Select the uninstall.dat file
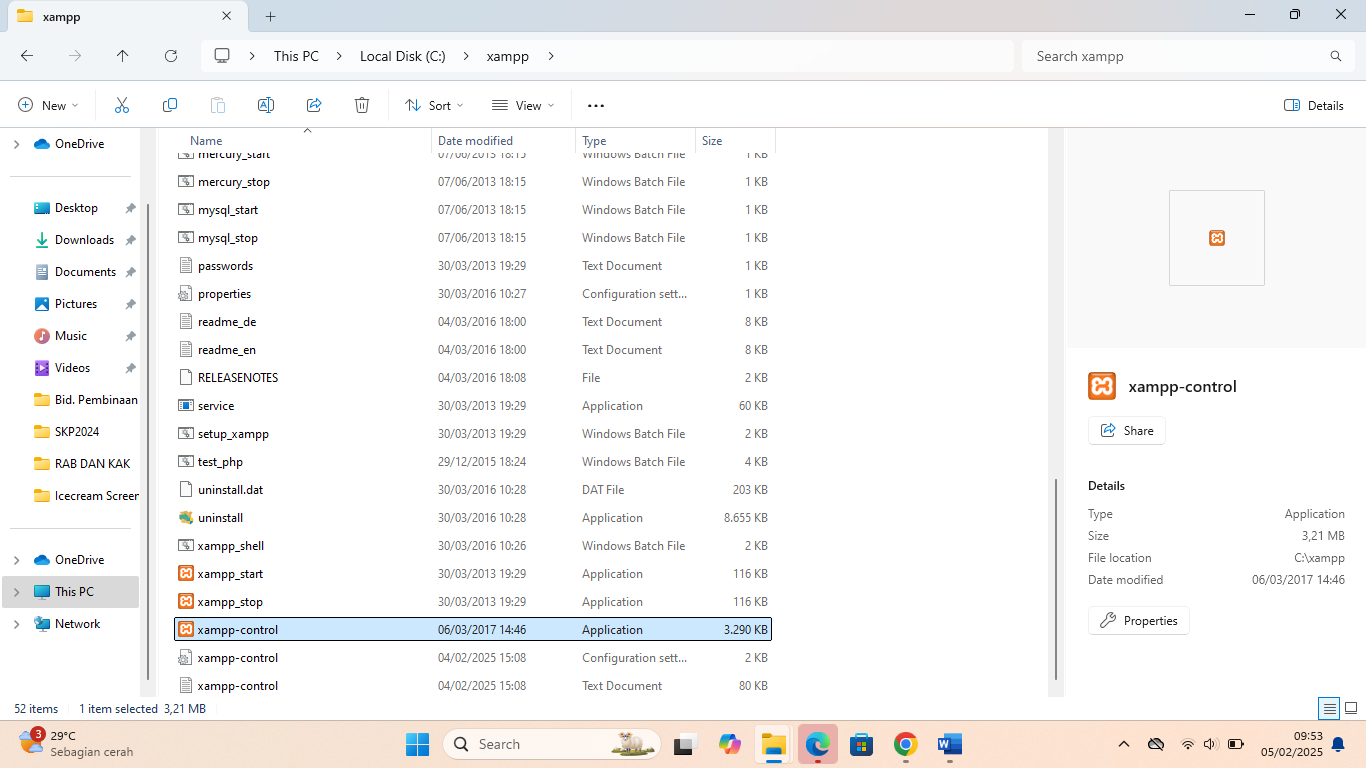 [x=473, y=490]
